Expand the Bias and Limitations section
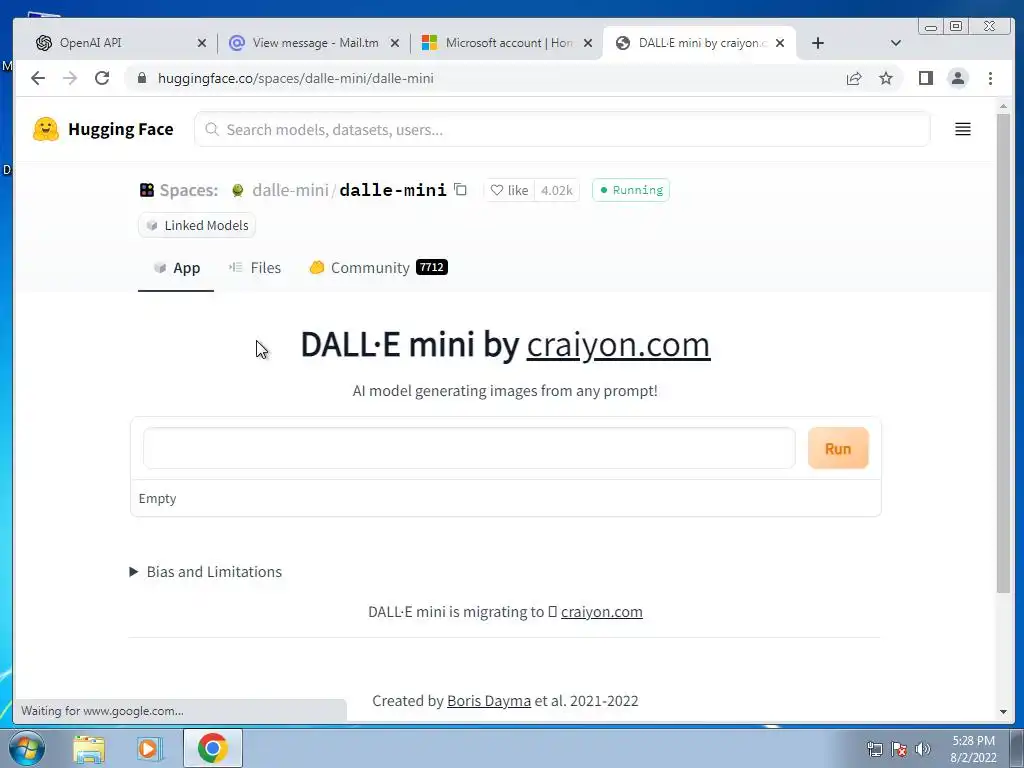This screenshot has width=1024, height=768. coord(206,571)
